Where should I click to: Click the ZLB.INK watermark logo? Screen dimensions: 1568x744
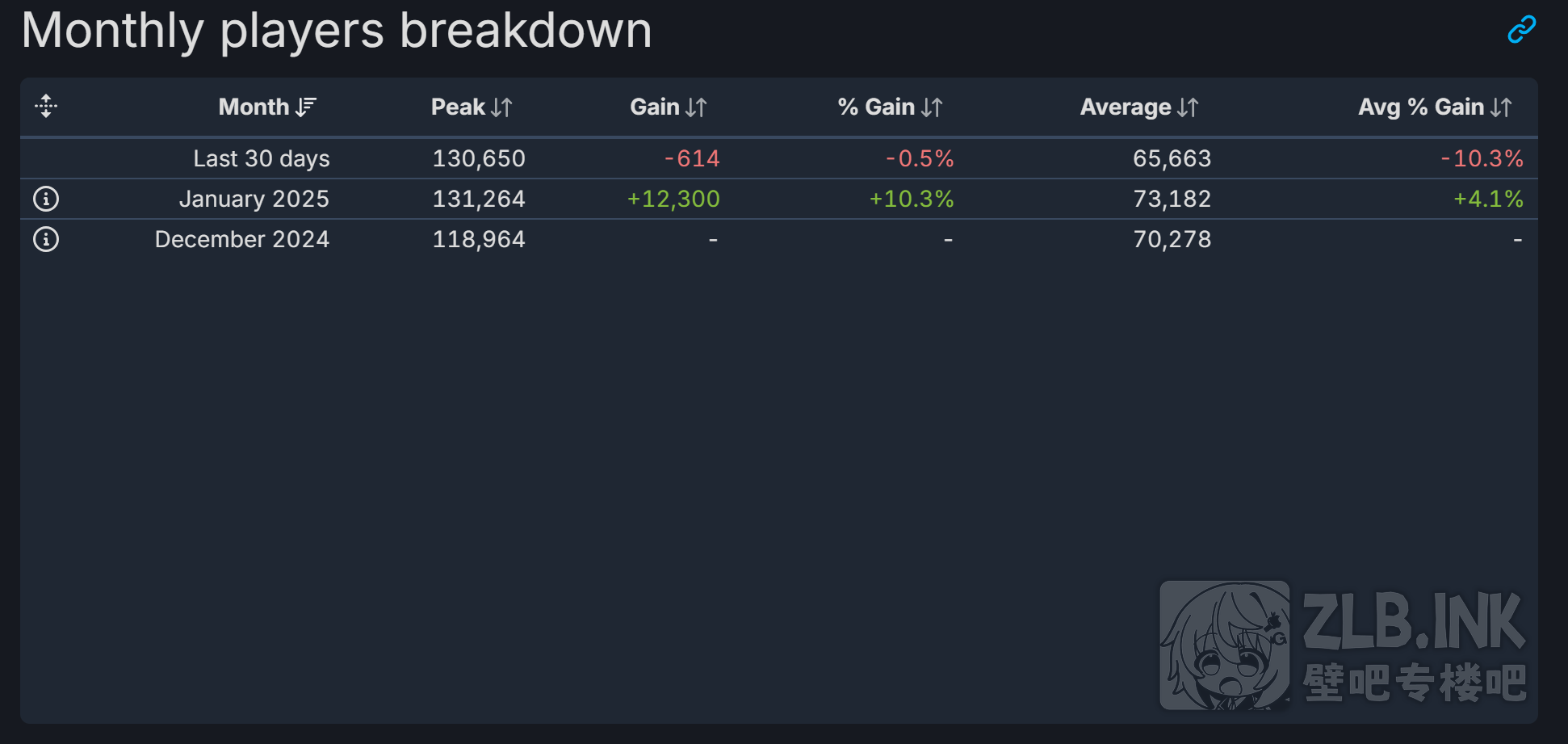[x=1343, y=645]
